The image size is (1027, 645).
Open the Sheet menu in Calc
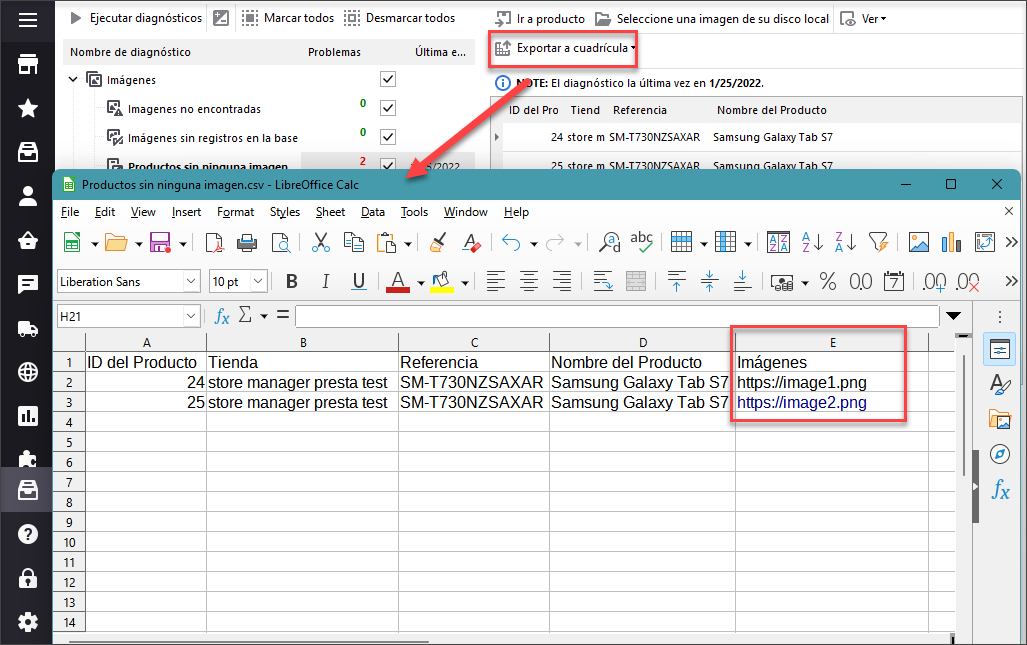330,212
